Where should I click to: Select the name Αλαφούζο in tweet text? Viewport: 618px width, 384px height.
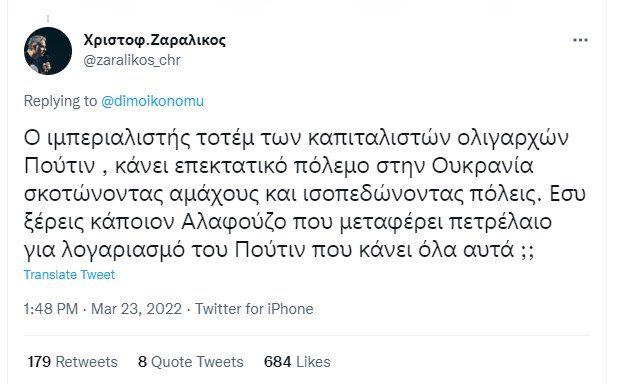(234, 222)
